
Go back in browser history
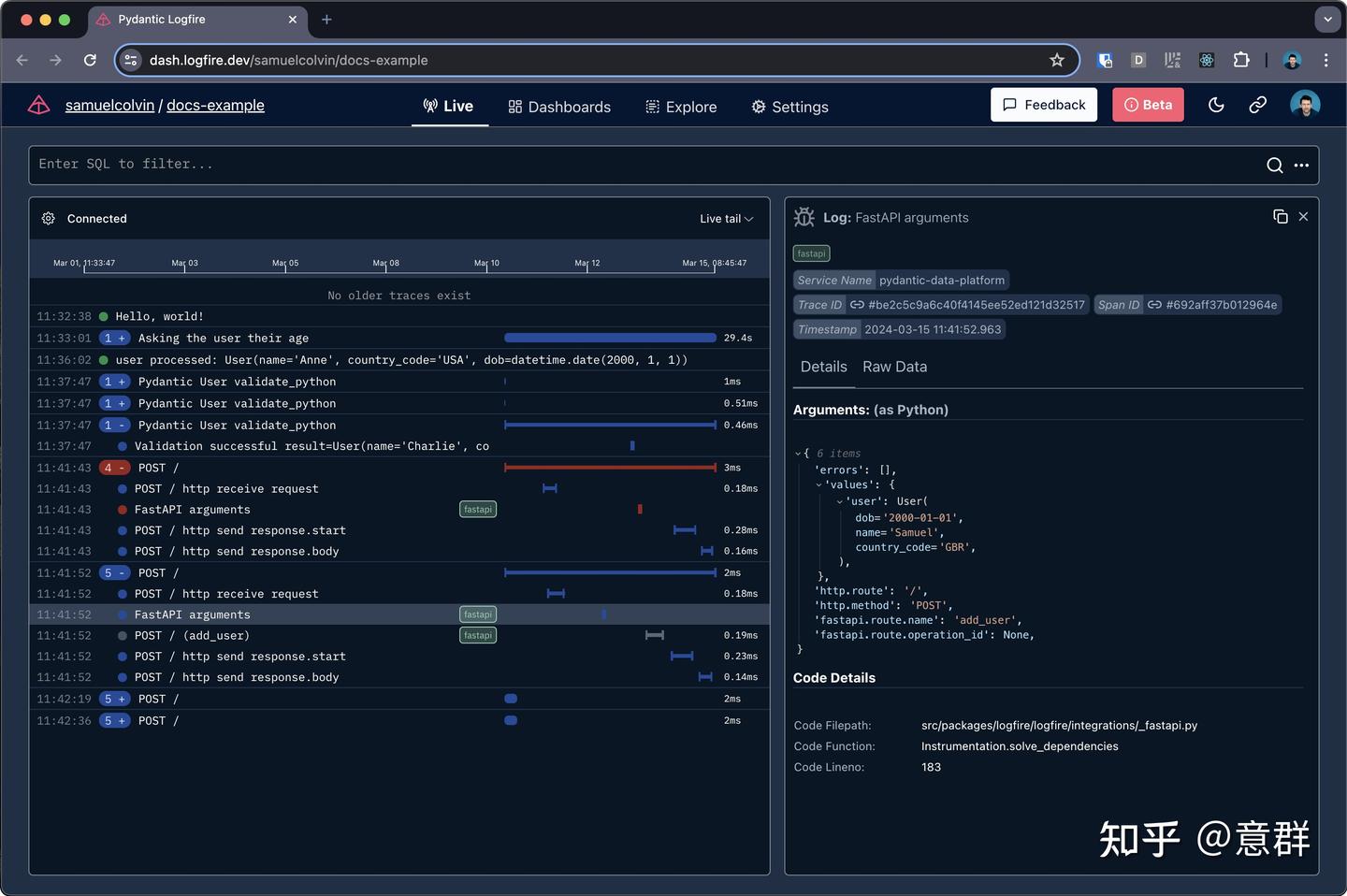click(x=22, y=60)
